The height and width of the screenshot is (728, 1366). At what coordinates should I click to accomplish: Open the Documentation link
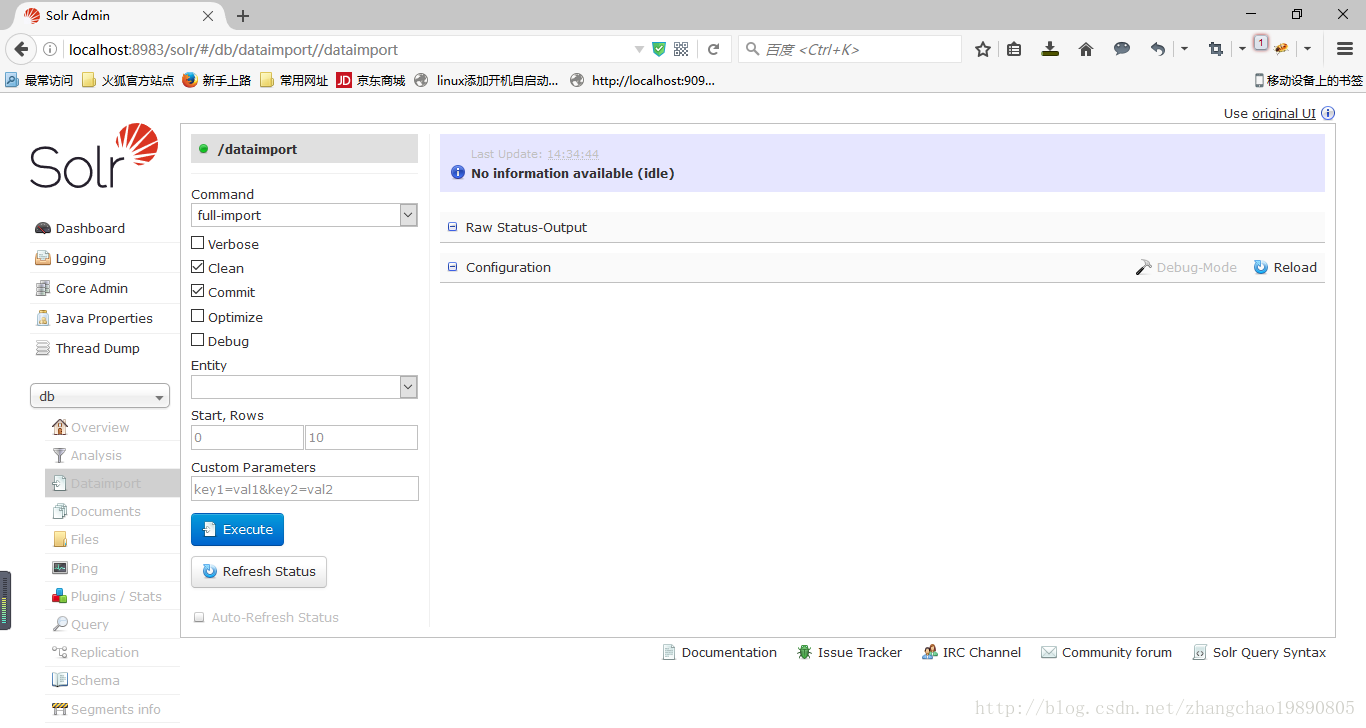[719, 652]
